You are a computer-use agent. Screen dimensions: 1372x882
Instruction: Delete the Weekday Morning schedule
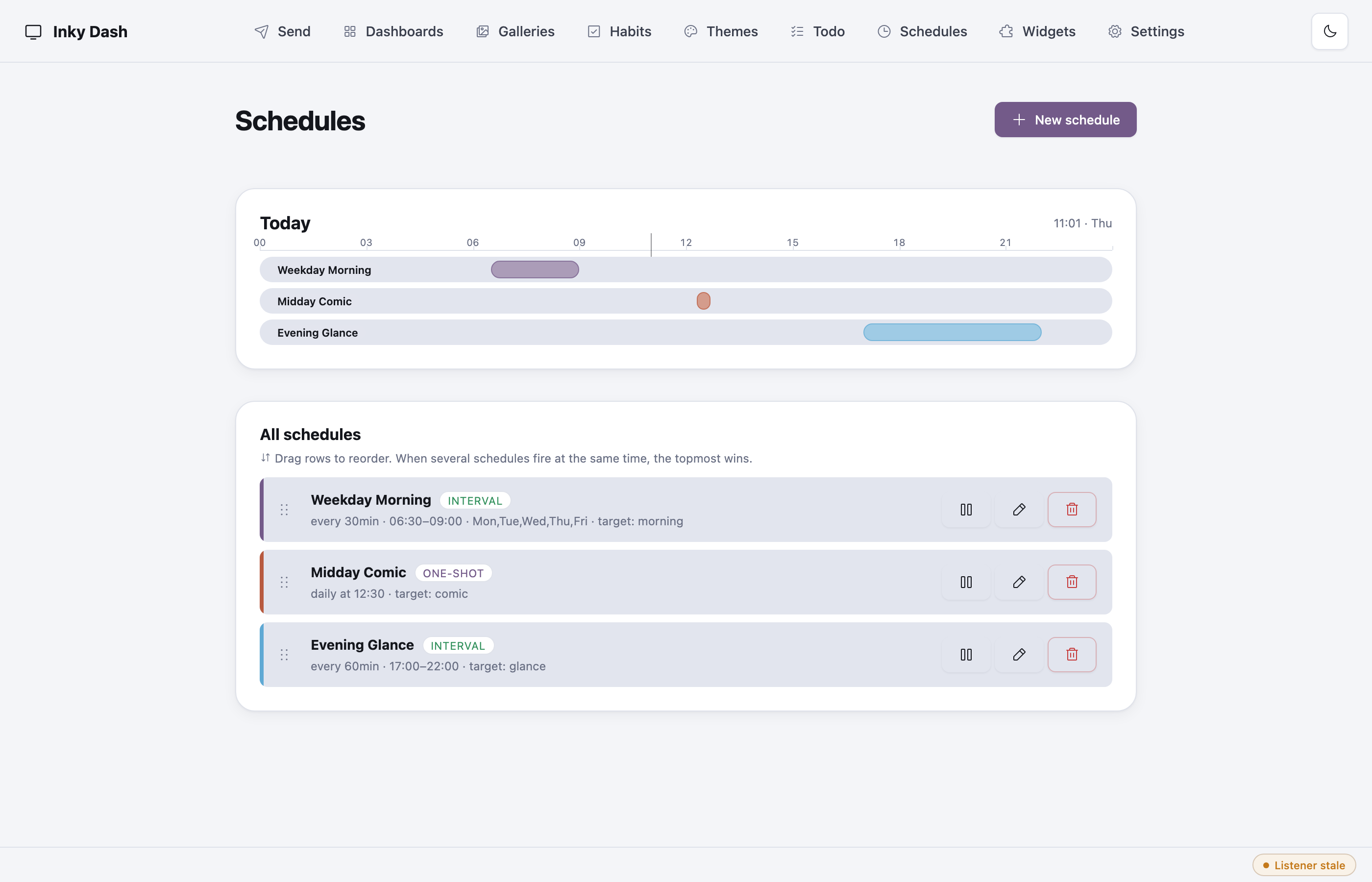click(1072, 510)
